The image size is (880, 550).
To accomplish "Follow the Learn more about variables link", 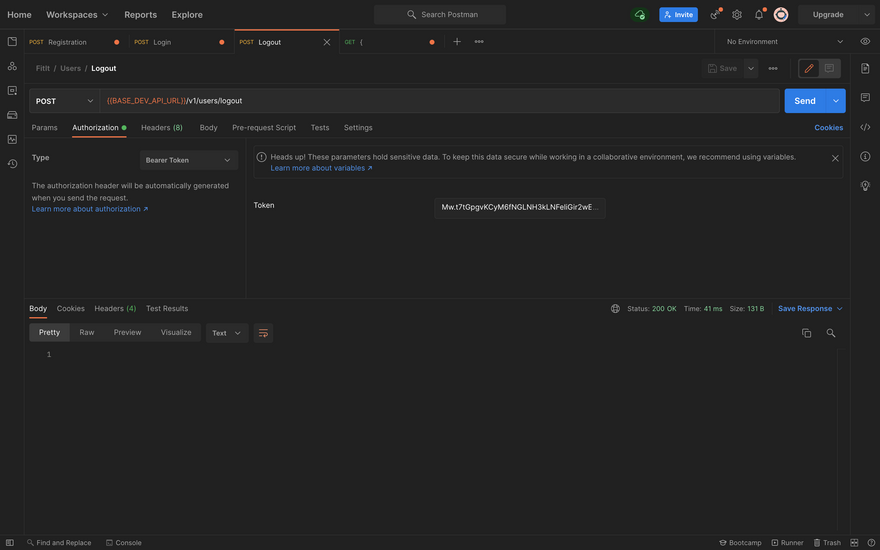I will click(x=321, y=168).
